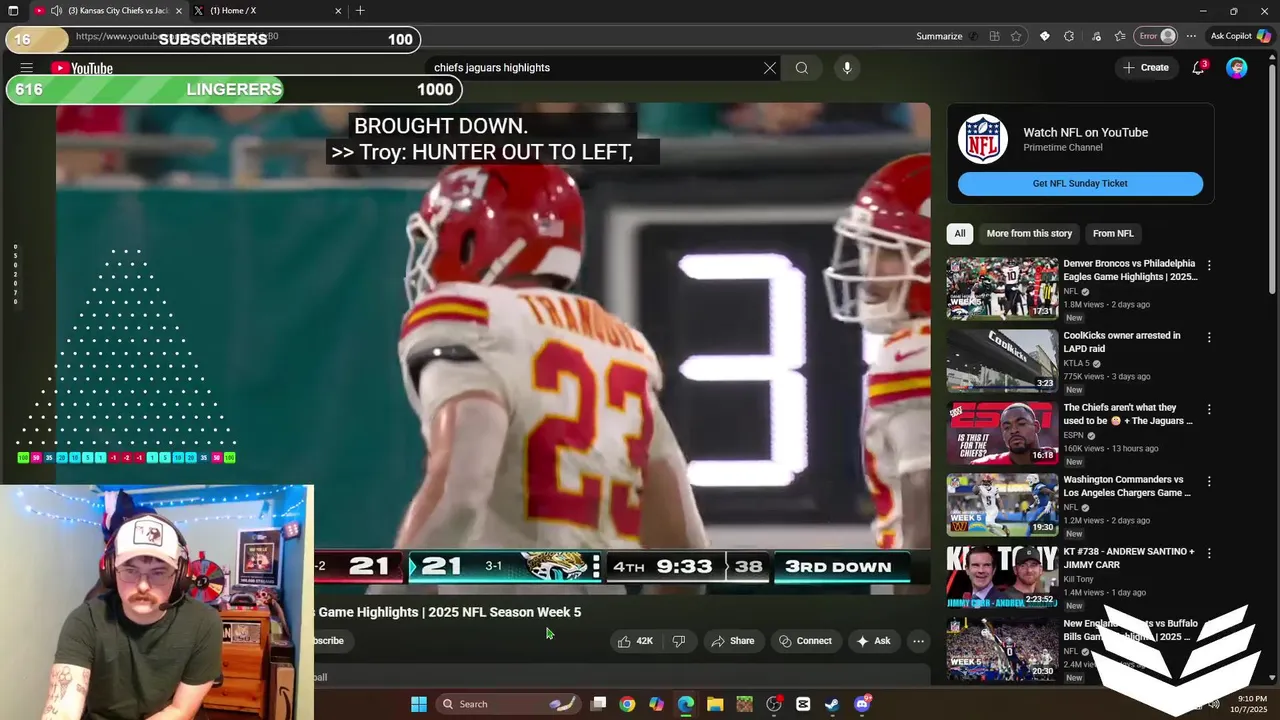The height and width of the screenshot is (720, 1280).
Task: Go to the YouTube home logo
Action: [x=82, y=68]
